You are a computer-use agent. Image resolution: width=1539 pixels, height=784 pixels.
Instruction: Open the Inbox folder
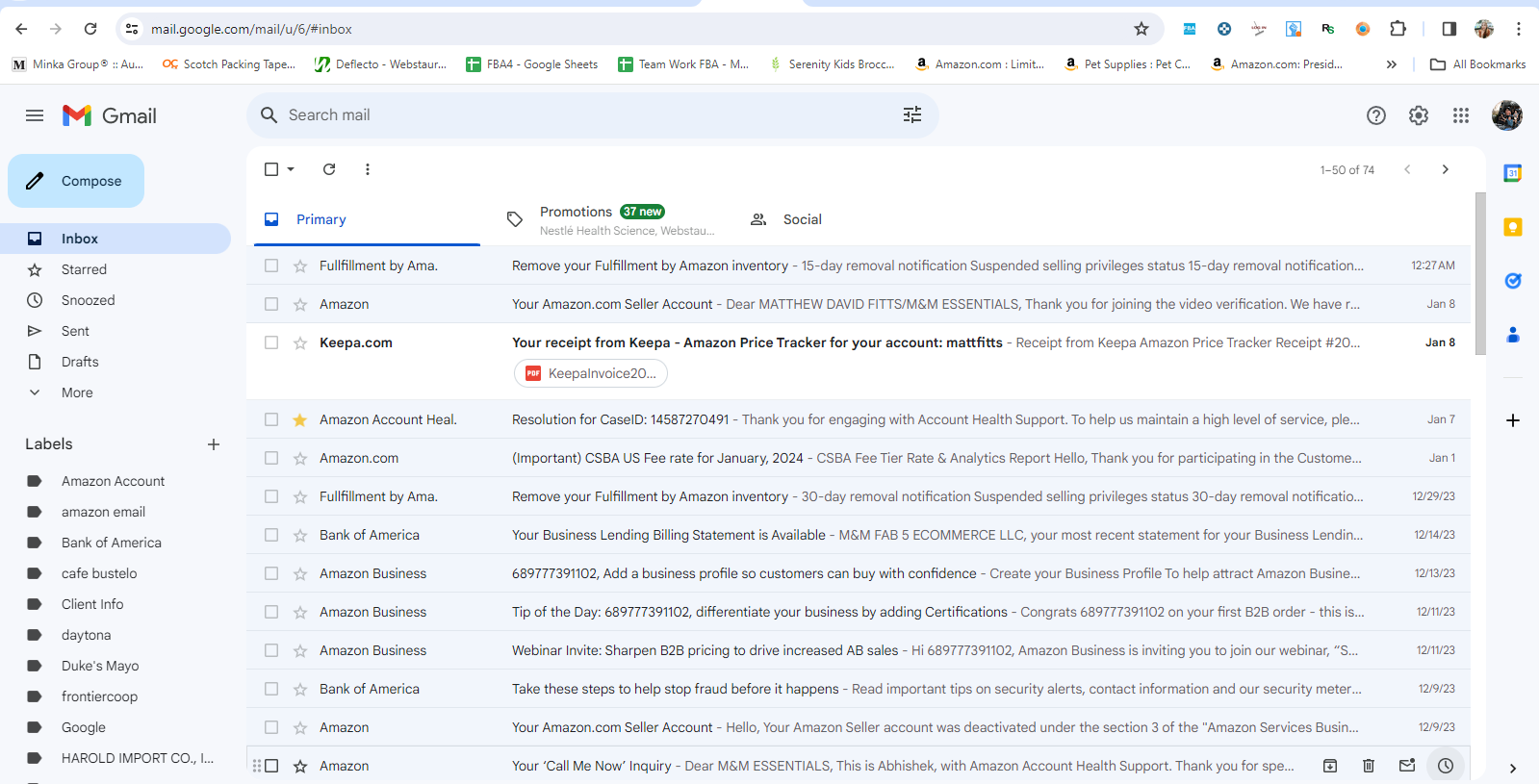[x=115, y=239]
